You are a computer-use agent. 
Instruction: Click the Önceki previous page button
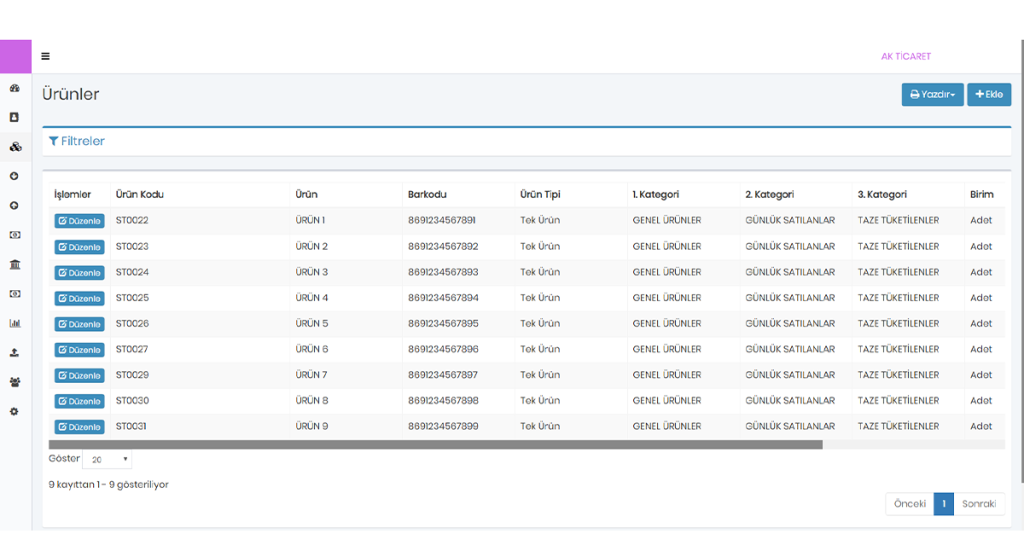(909, 504)
